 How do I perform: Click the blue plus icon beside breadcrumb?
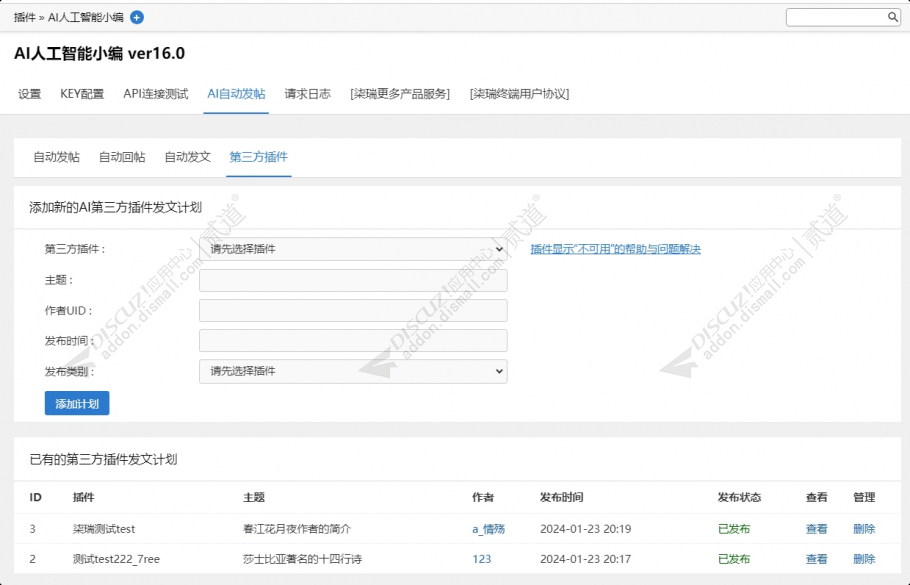(136, 17)
